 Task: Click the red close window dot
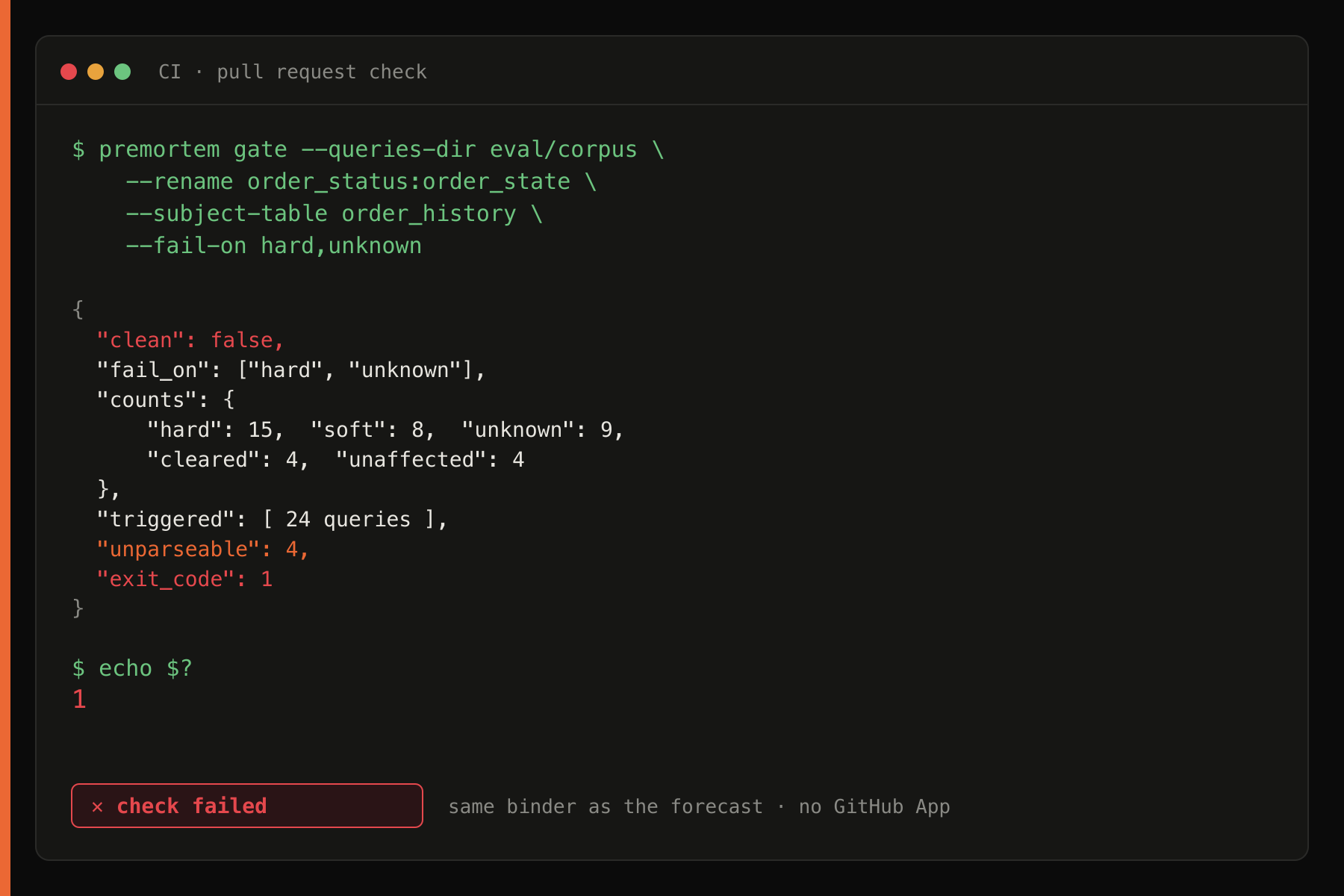click(x=69, y=72)
